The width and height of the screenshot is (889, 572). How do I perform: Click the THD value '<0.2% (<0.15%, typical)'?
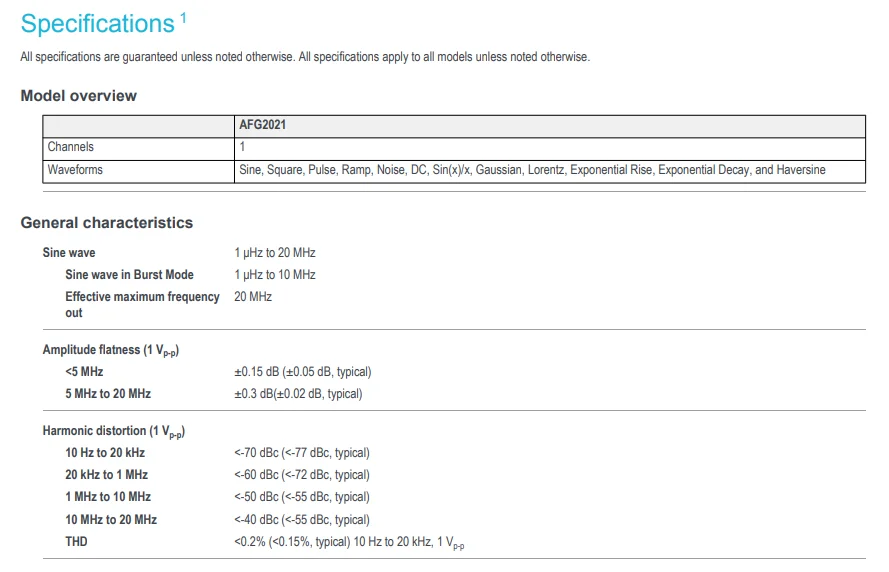(x=293, y=542)
